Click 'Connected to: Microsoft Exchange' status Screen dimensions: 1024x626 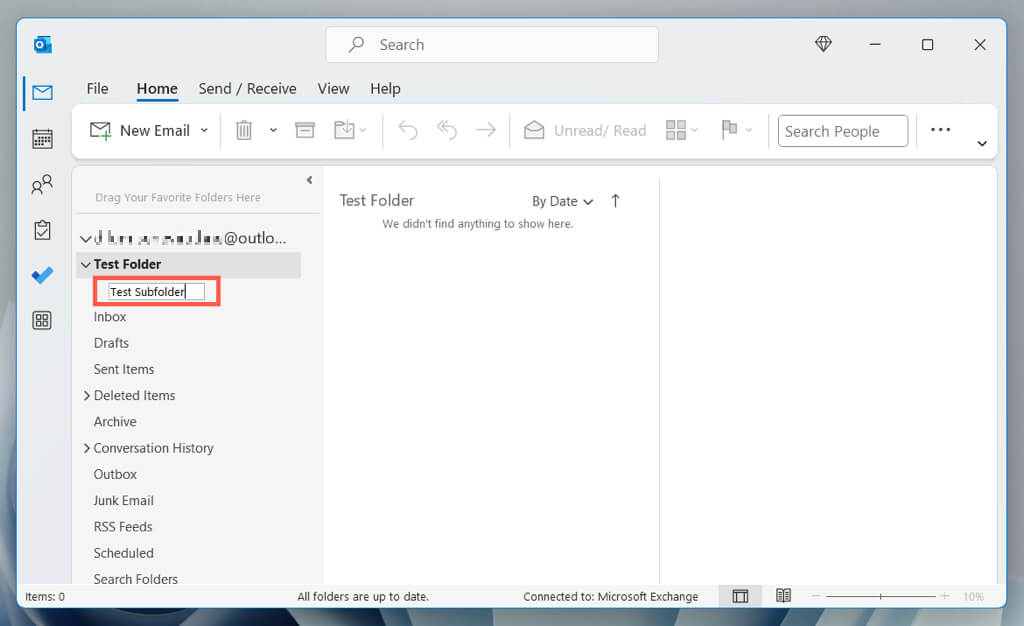611,597
